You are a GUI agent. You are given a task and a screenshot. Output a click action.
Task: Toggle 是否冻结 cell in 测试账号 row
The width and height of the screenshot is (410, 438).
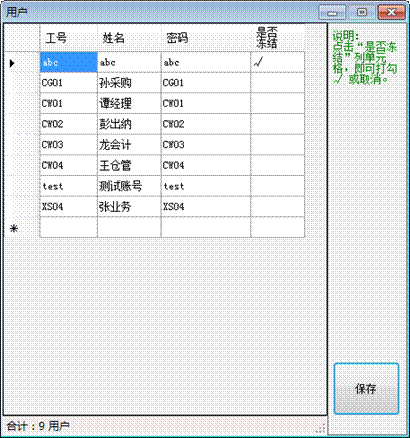pos(278,186)
